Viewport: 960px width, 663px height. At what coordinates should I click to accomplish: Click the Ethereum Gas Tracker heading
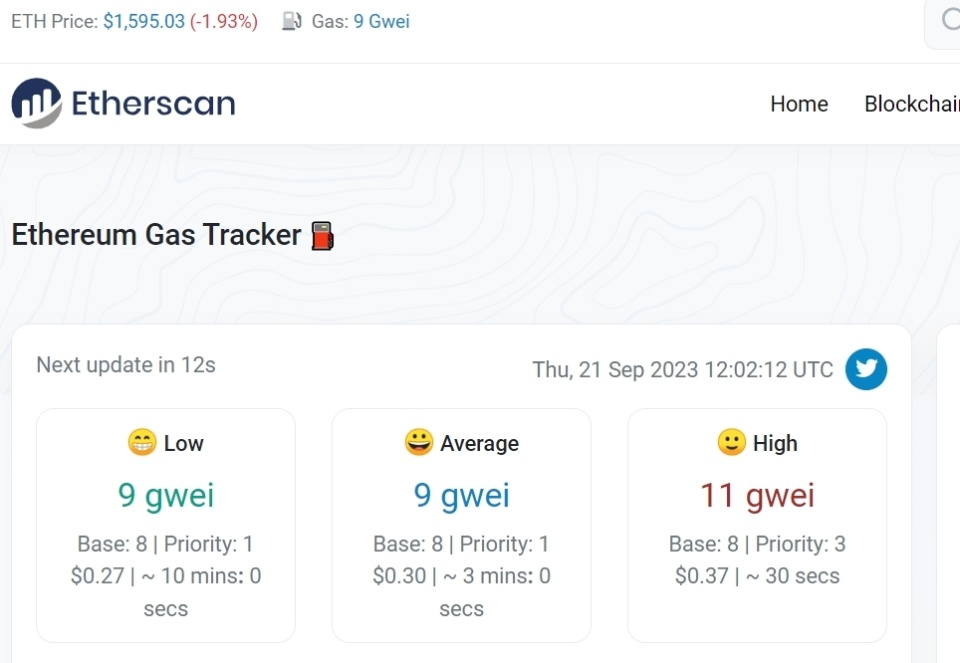[157, 235]
